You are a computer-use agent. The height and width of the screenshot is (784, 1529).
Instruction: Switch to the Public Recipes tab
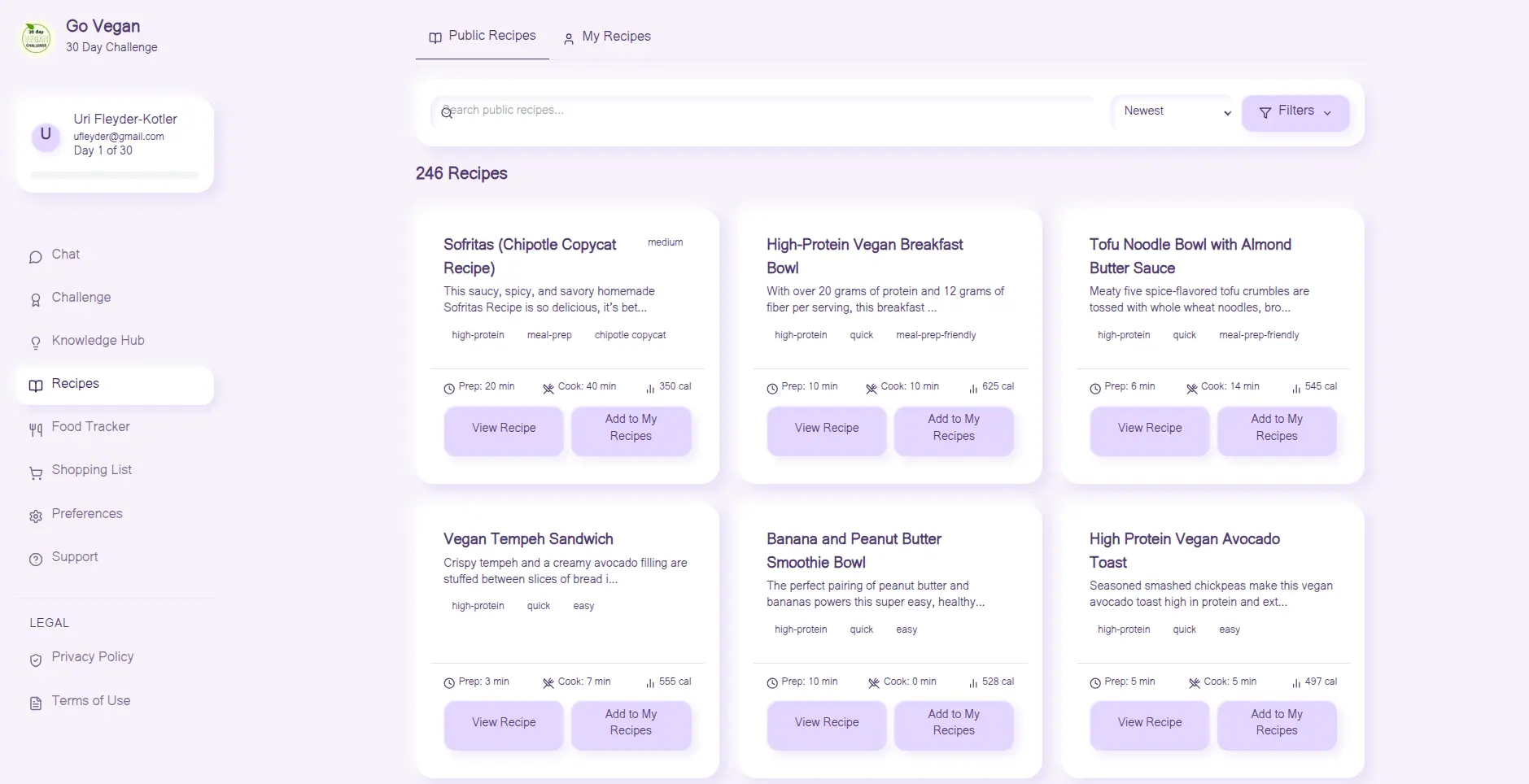pyautogui.click(x=483, y=37)
